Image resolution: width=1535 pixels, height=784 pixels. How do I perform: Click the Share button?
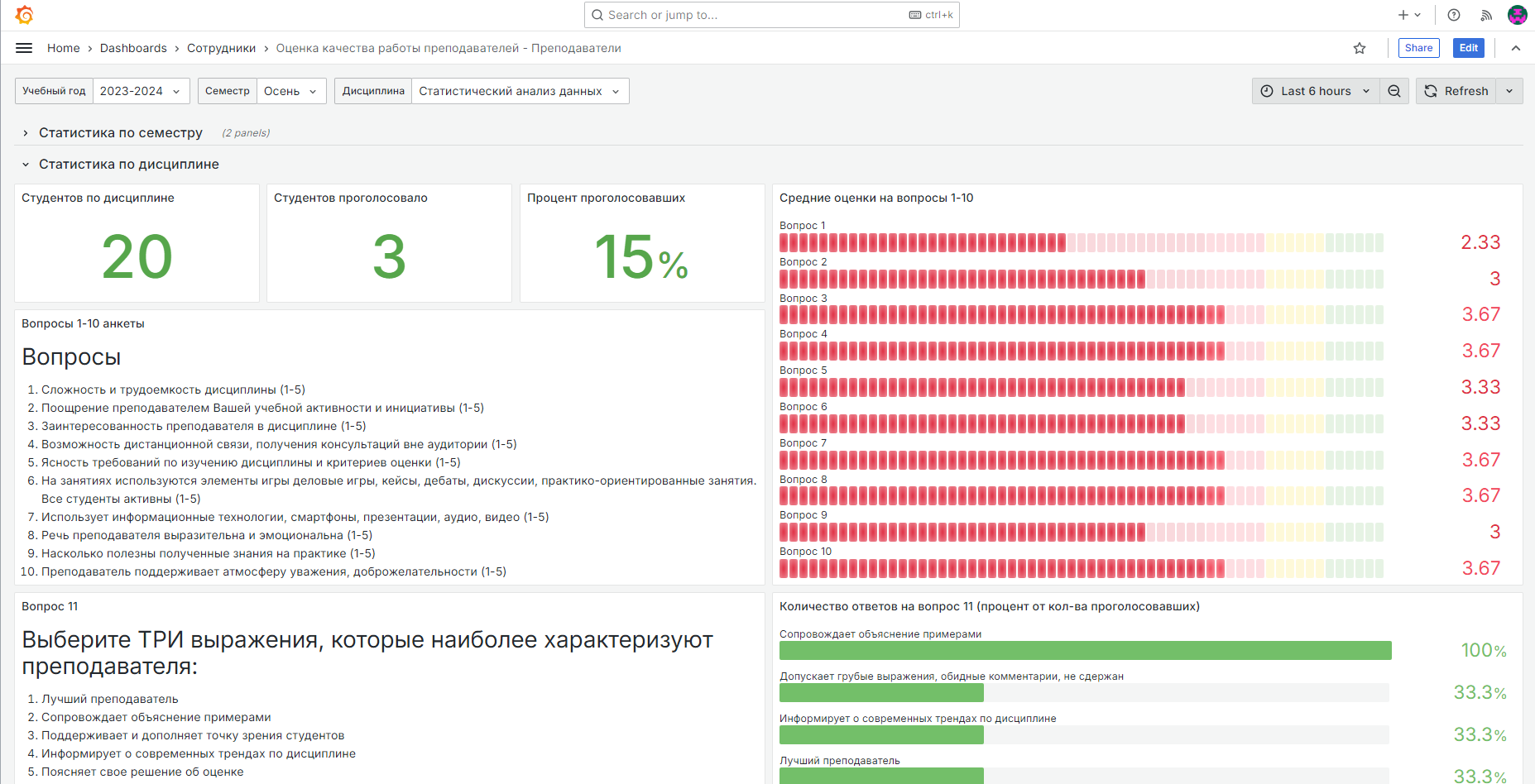point(1418,48)
